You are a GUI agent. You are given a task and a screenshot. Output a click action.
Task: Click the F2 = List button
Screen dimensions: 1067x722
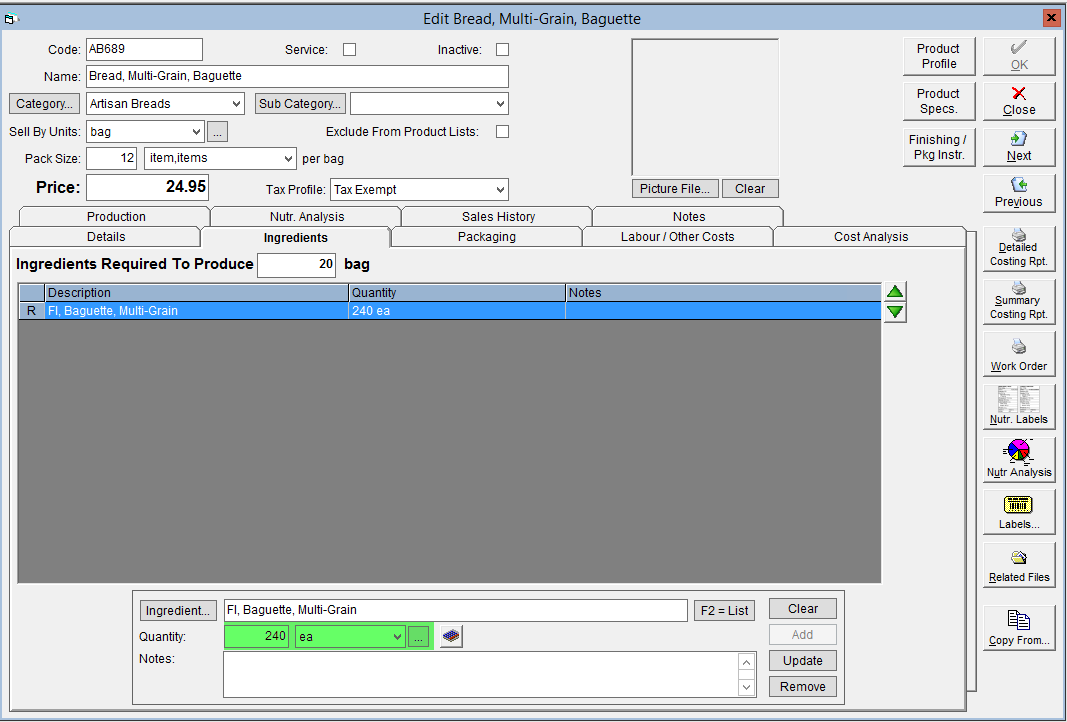(x=725, y=610)
